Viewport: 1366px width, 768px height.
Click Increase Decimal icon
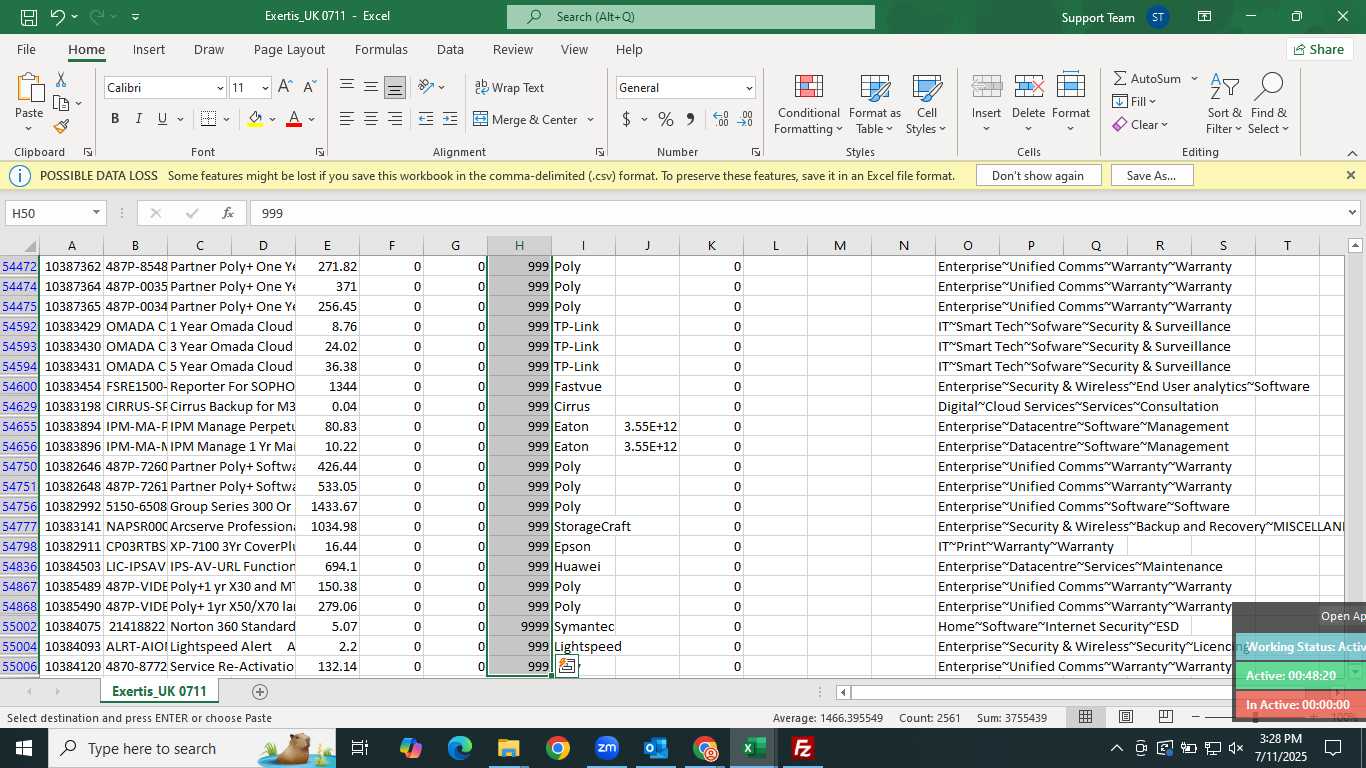(720, 119)
